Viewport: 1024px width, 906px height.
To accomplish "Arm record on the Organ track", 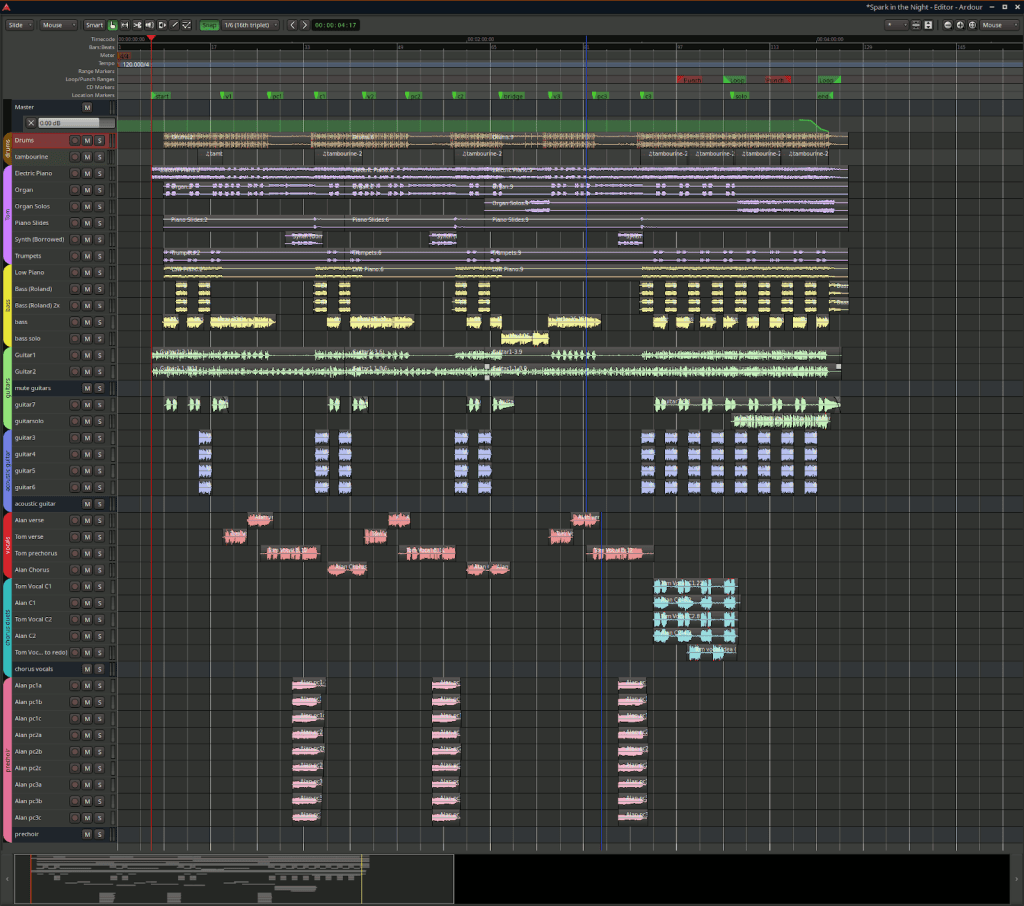I will tap(75, 190).
